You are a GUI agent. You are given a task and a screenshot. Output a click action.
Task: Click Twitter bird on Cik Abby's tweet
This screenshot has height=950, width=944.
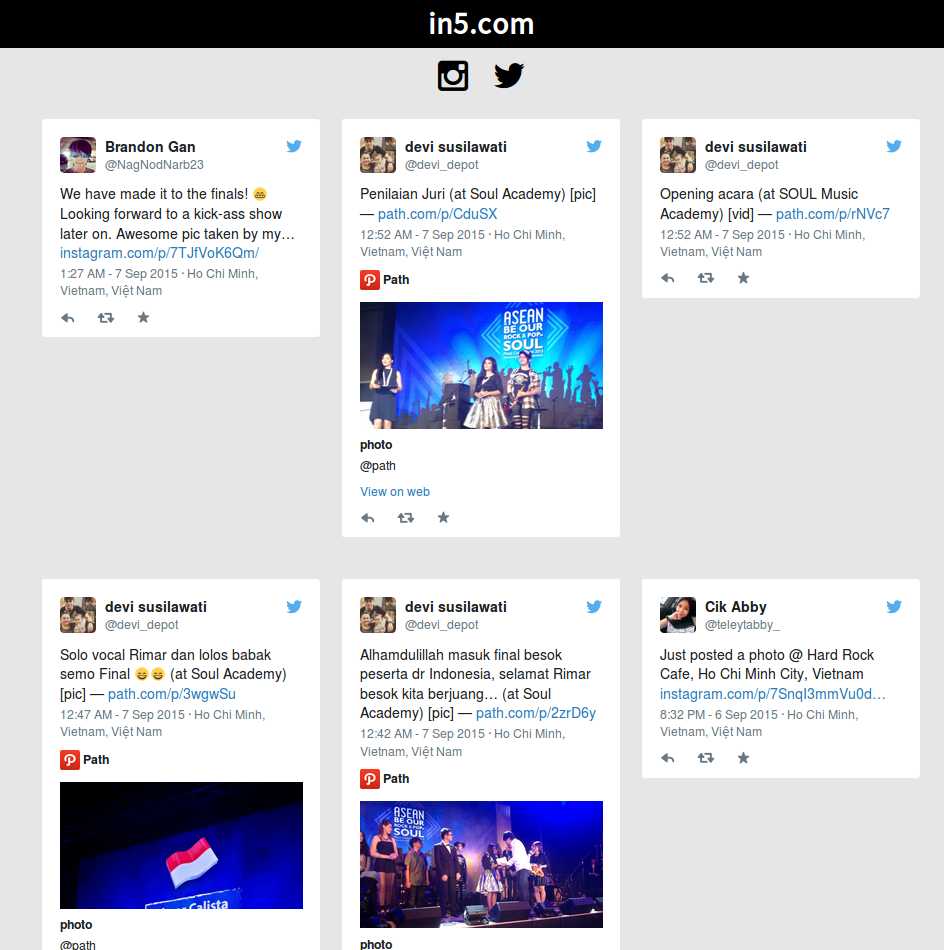click(894, 606)
